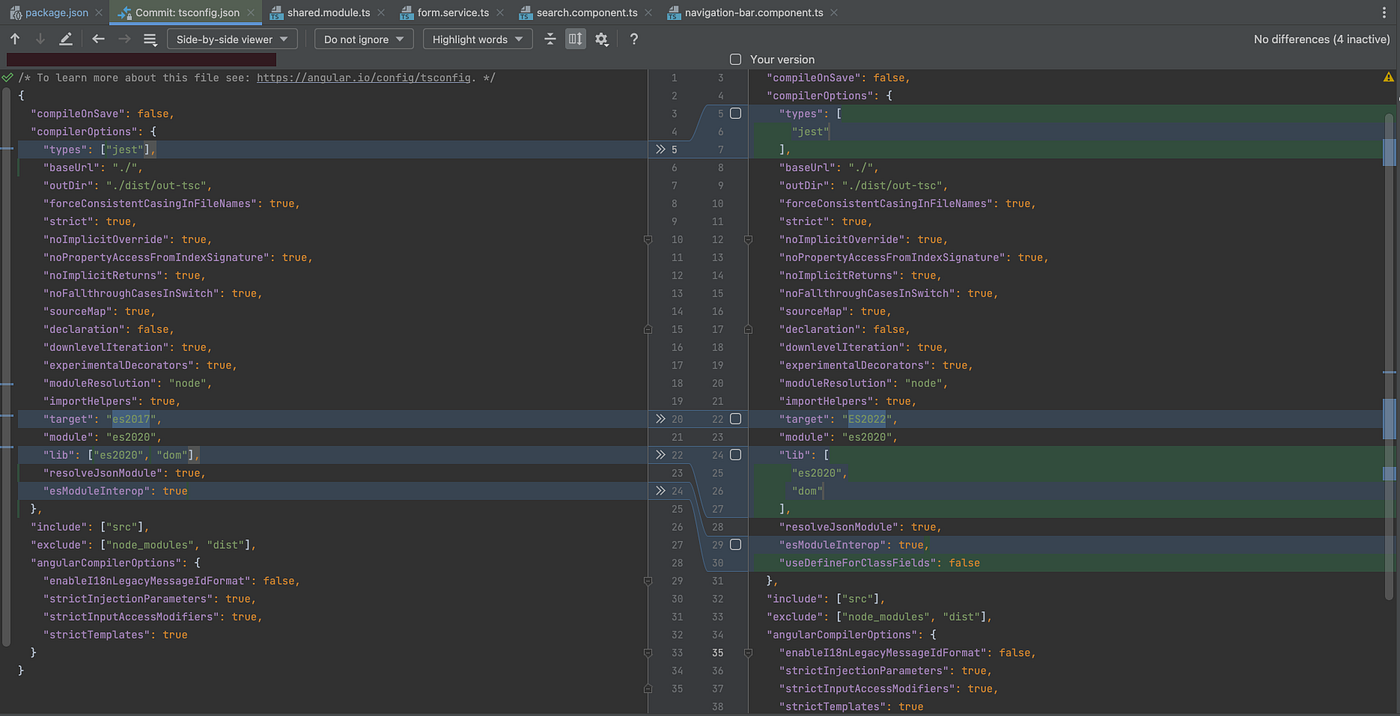The image size is (1400, 716).
Task: Close the navigation-bar.component.ts tab
Action: 834,13
